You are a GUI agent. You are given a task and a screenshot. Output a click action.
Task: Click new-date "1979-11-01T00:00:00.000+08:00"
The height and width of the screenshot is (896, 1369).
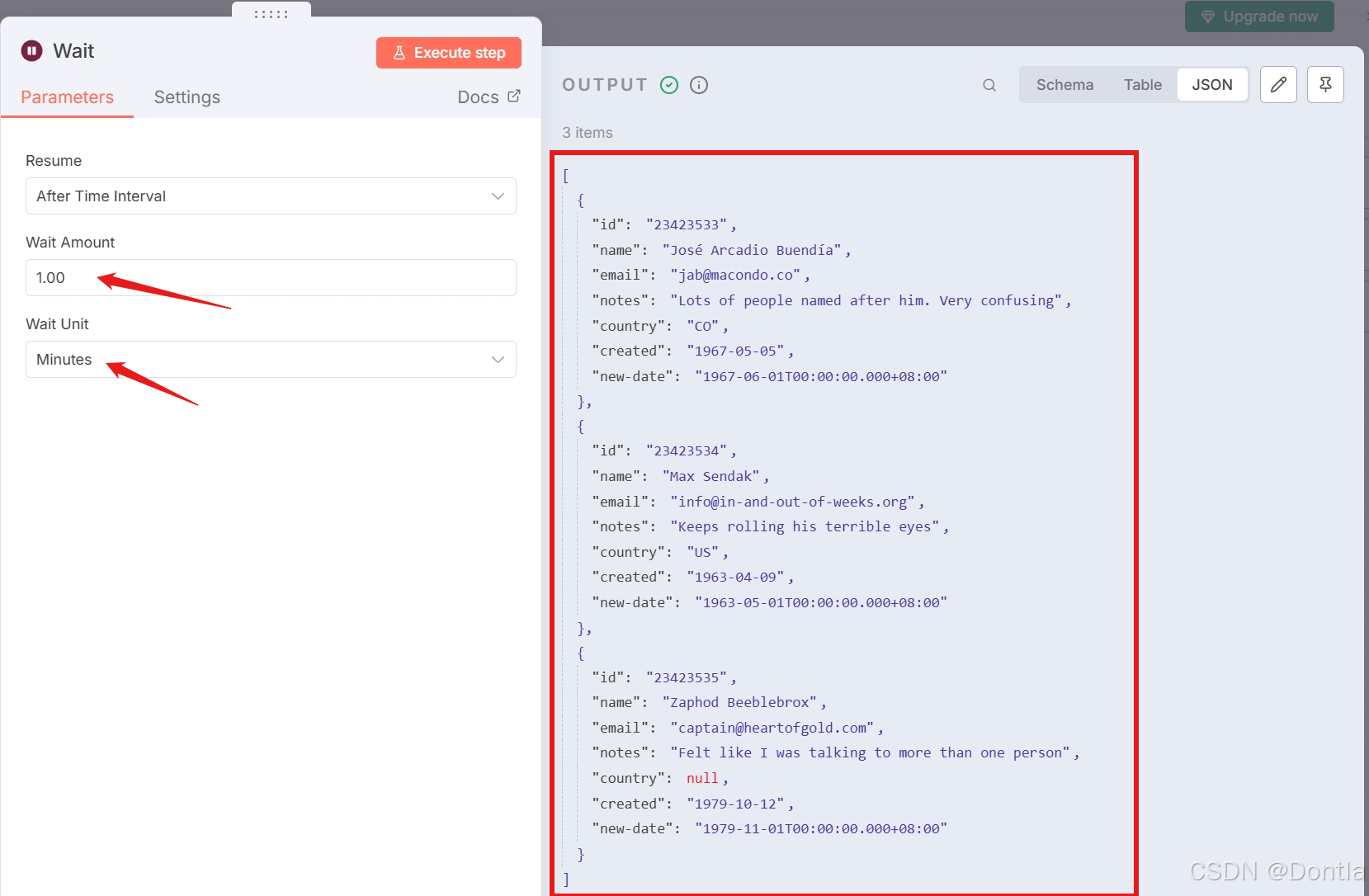click(821, 829)
